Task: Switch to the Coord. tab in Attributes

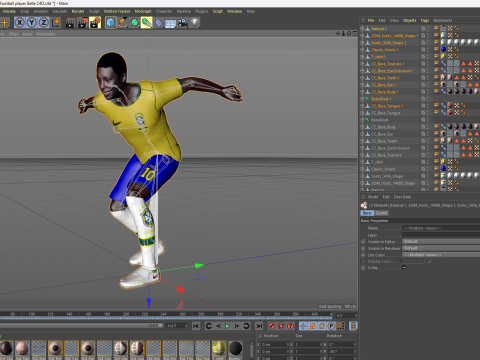Action: coord(381,213)
